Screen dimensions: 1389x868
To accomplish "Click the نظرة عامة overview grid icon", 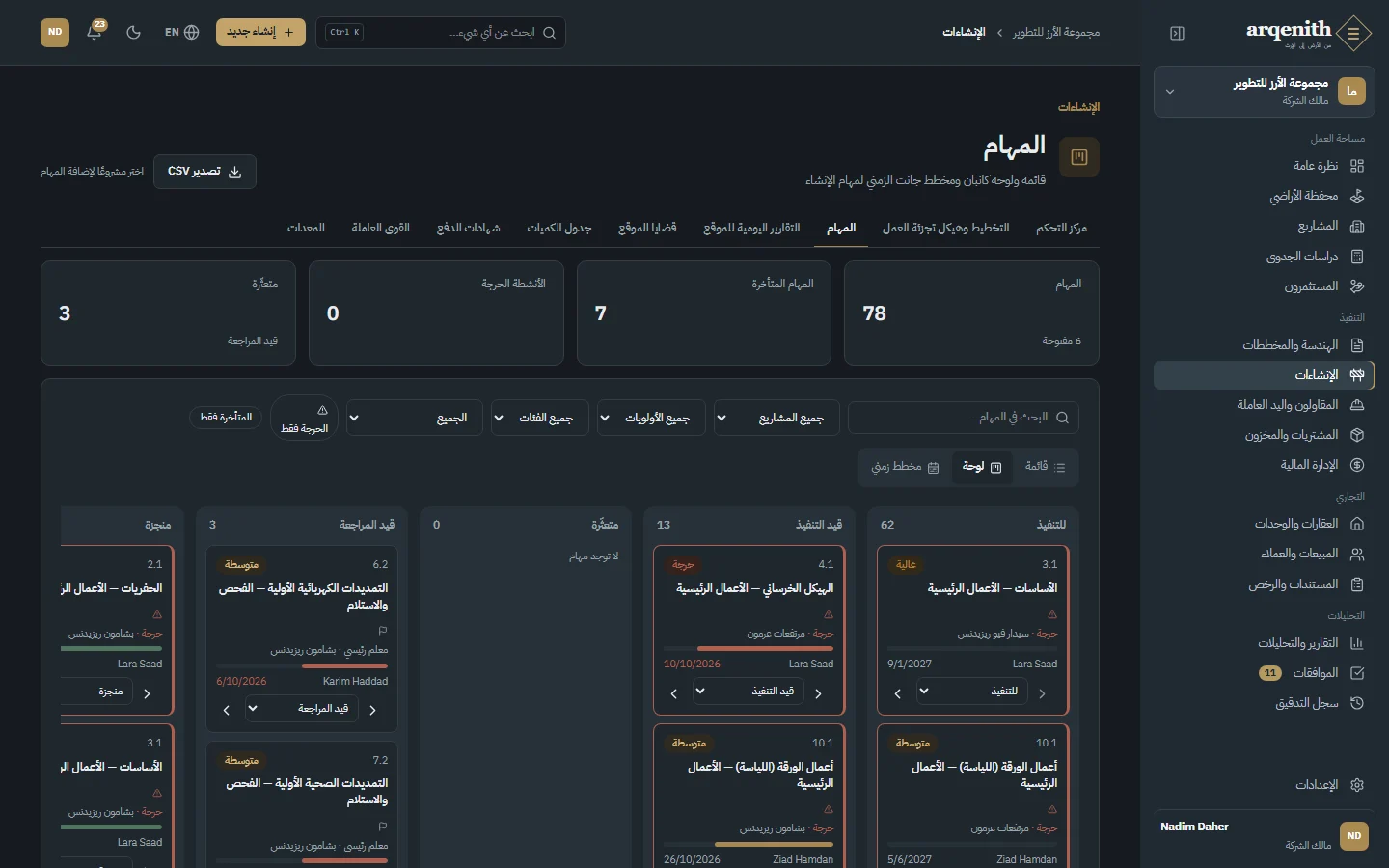I will [x=1357, y=166].
